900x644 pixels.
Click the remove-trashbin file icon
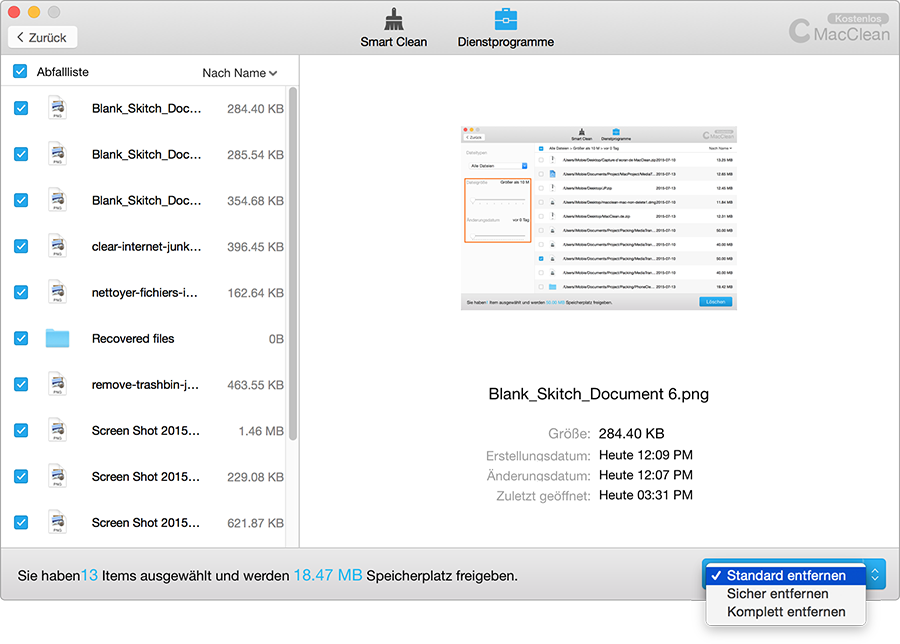pos(57,385)
